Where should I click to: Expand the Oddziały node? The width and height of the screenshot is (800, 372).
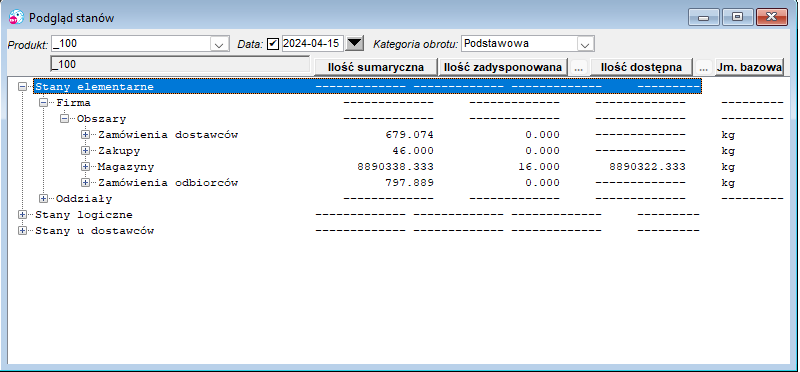tap(43, 199)
